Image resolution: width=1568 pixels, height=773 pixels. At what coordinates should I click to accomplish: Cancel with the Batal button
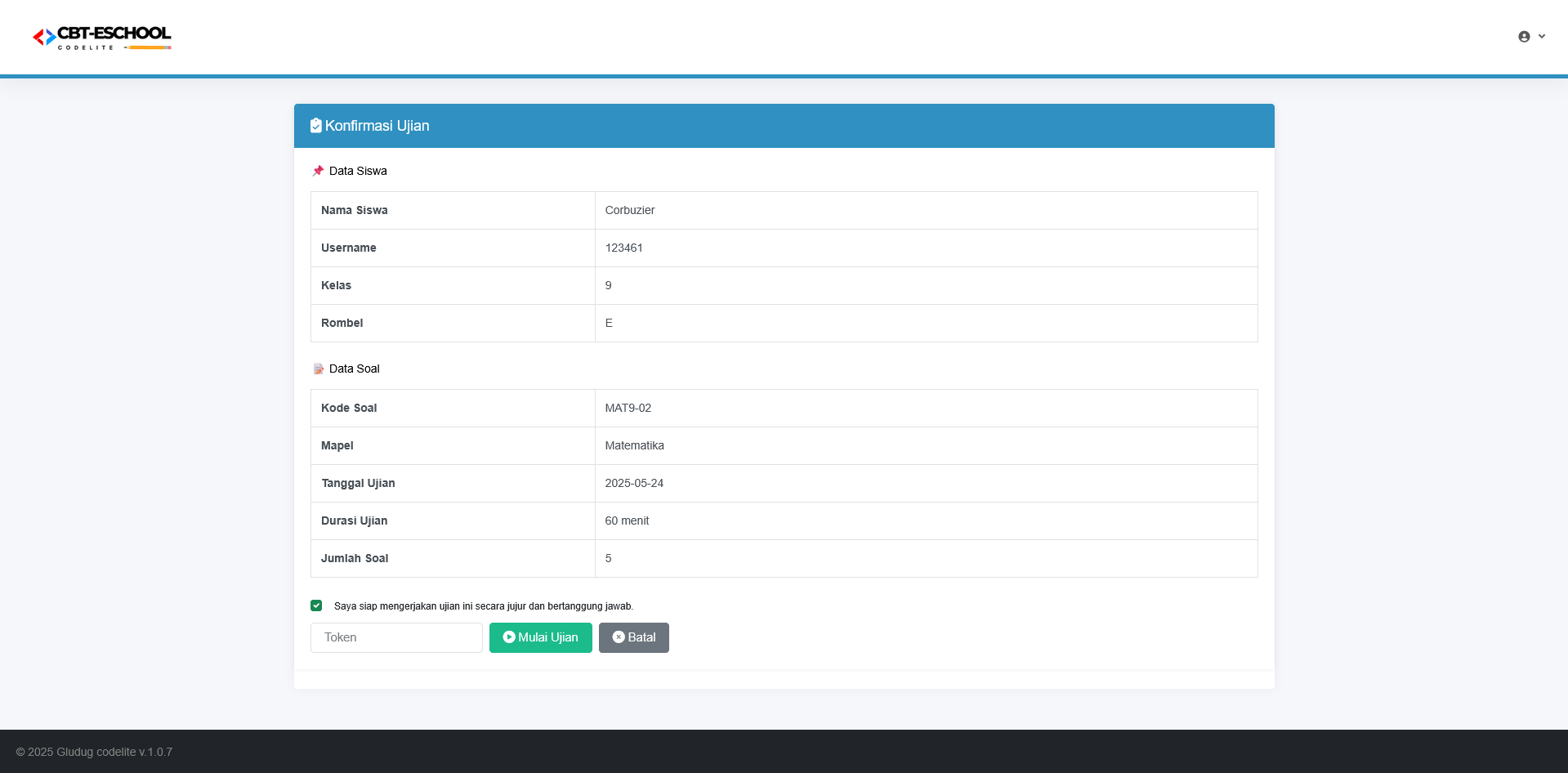click(x=634, y=637)
